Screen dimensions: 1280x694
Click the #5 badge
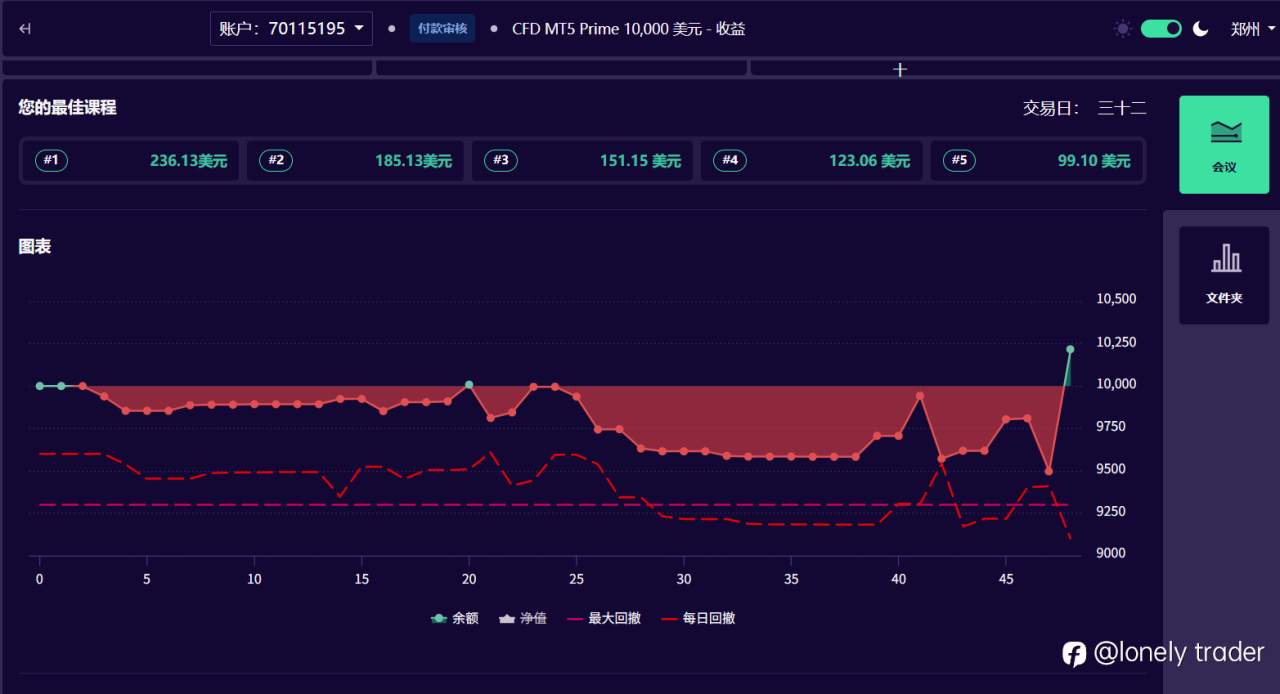point(959,160)
